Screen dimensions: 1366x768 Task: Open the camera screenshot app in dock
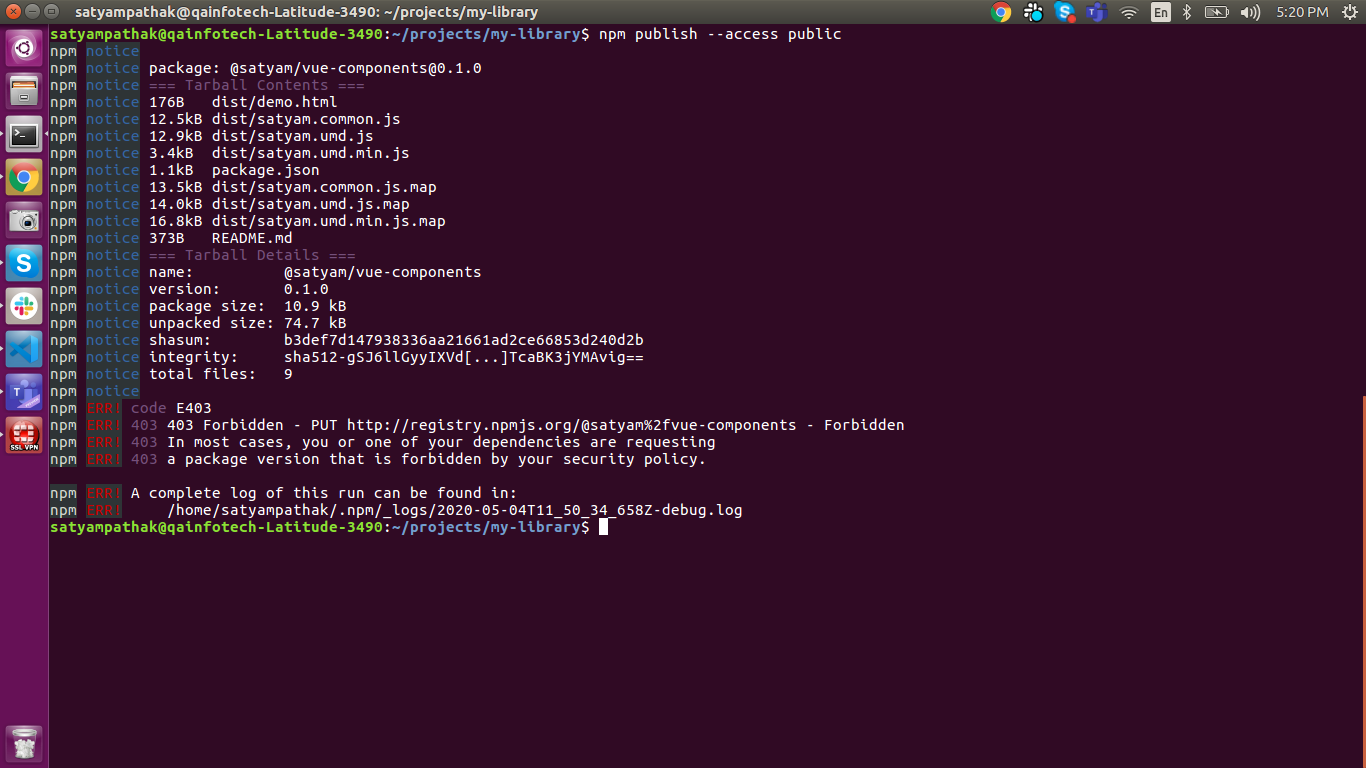coord(24,220)
